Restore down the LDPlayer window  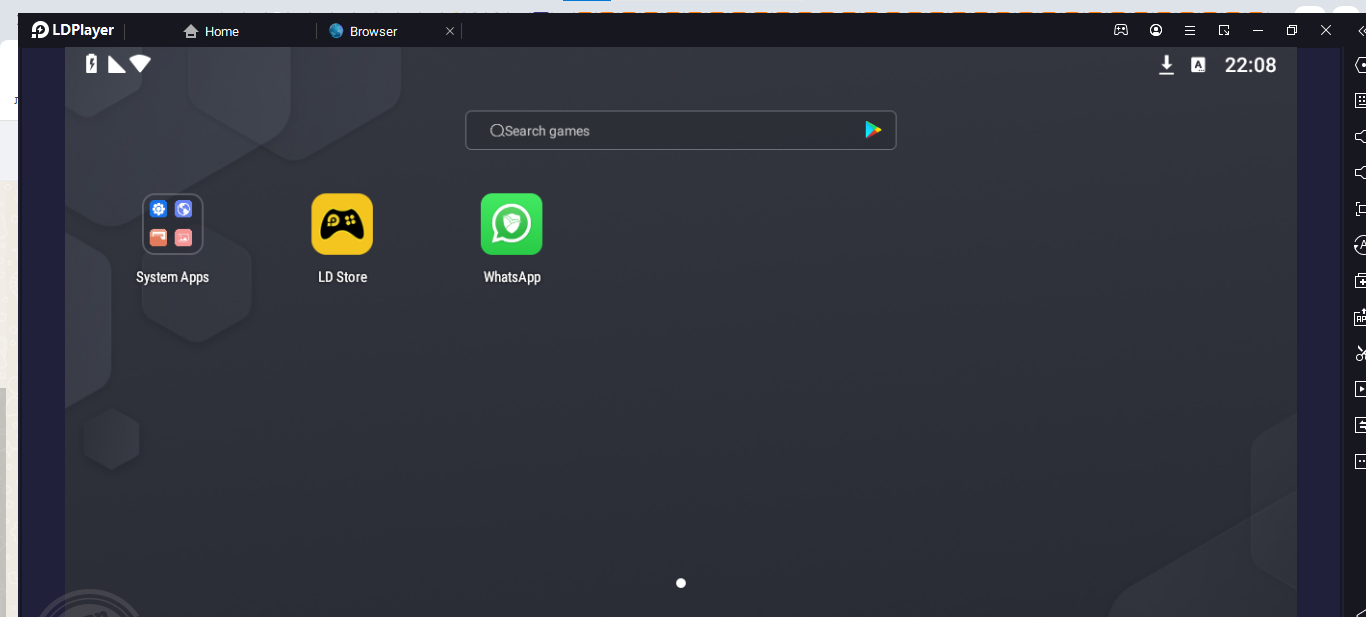click(1292, 30)
